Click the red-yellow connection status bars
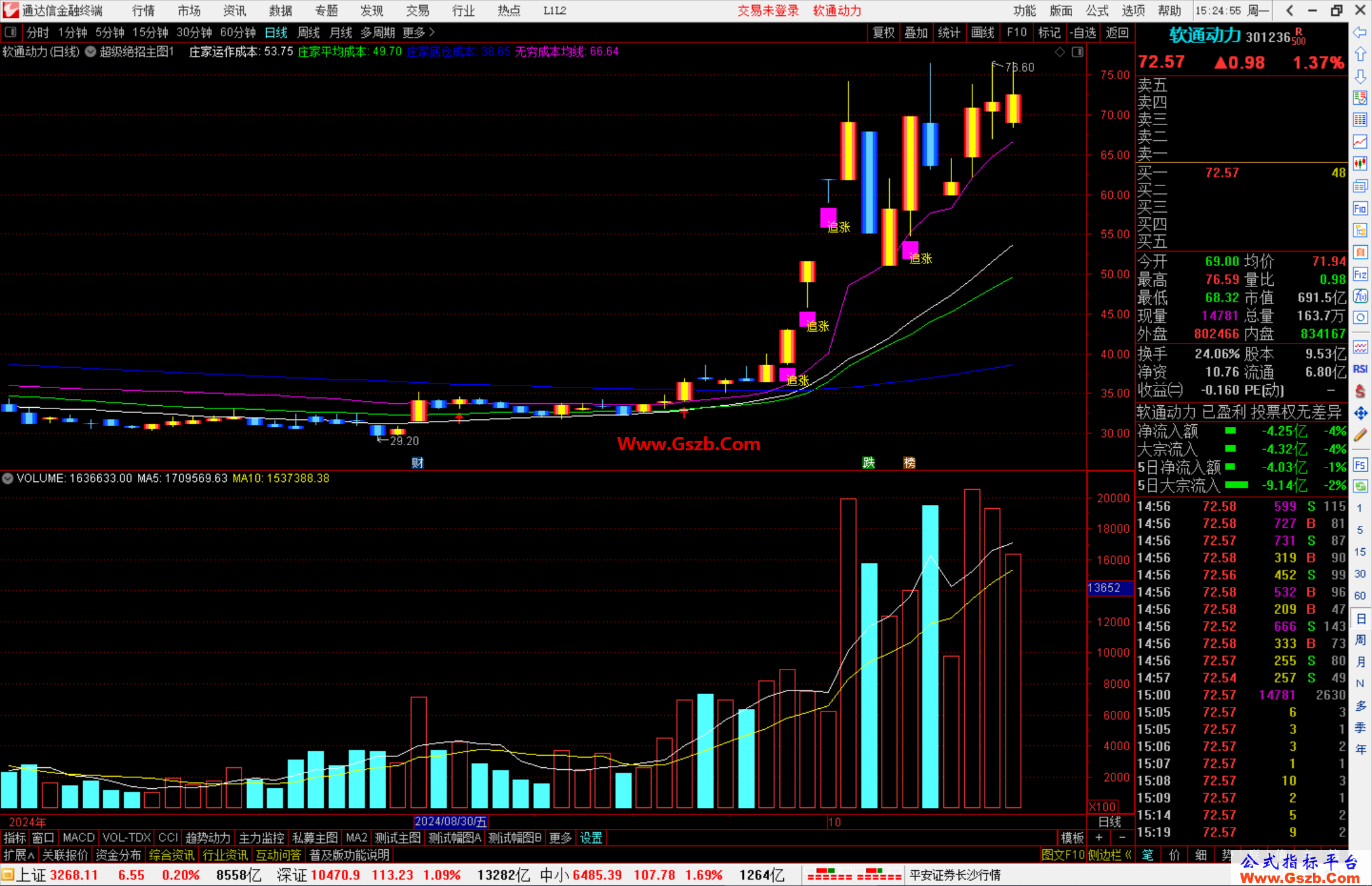The width and height of the screenshot is (1372, 886). [854, 875]
